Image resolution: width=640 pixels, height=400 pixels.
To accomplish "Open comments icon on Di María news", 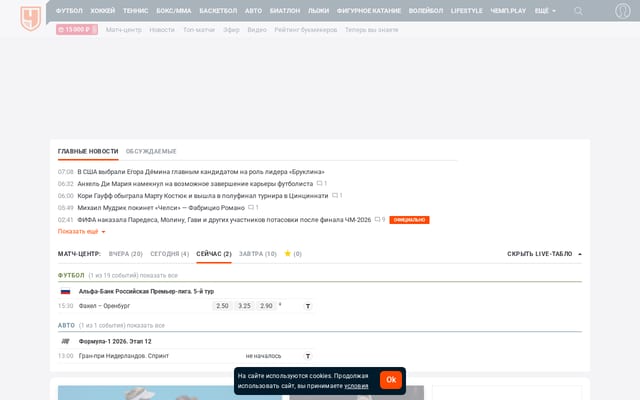I will 320,184.
